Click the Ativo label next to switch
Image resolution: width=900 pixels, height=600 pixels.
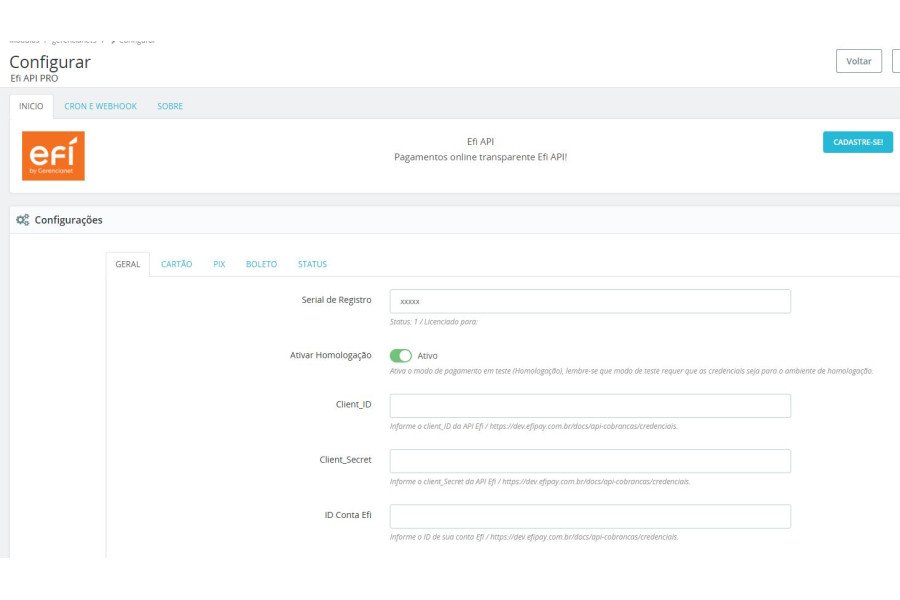[x=427, y=356]
